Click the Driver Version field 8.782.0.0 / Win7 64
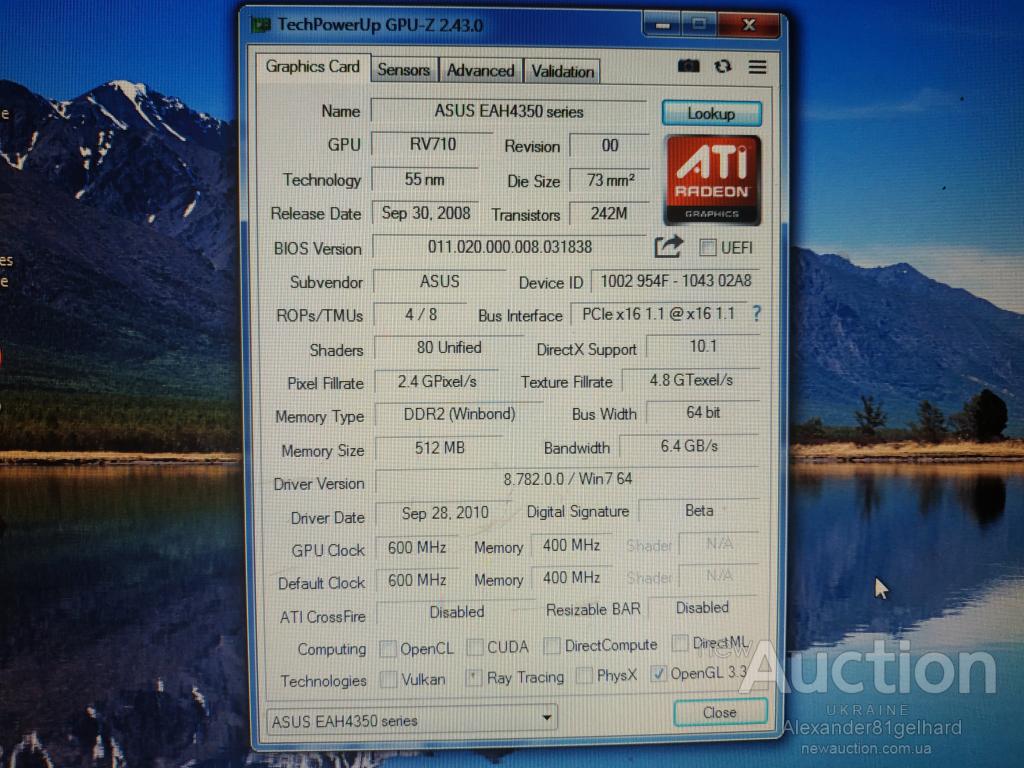Viewport: 1024px width, 768px height. point(568,479)
